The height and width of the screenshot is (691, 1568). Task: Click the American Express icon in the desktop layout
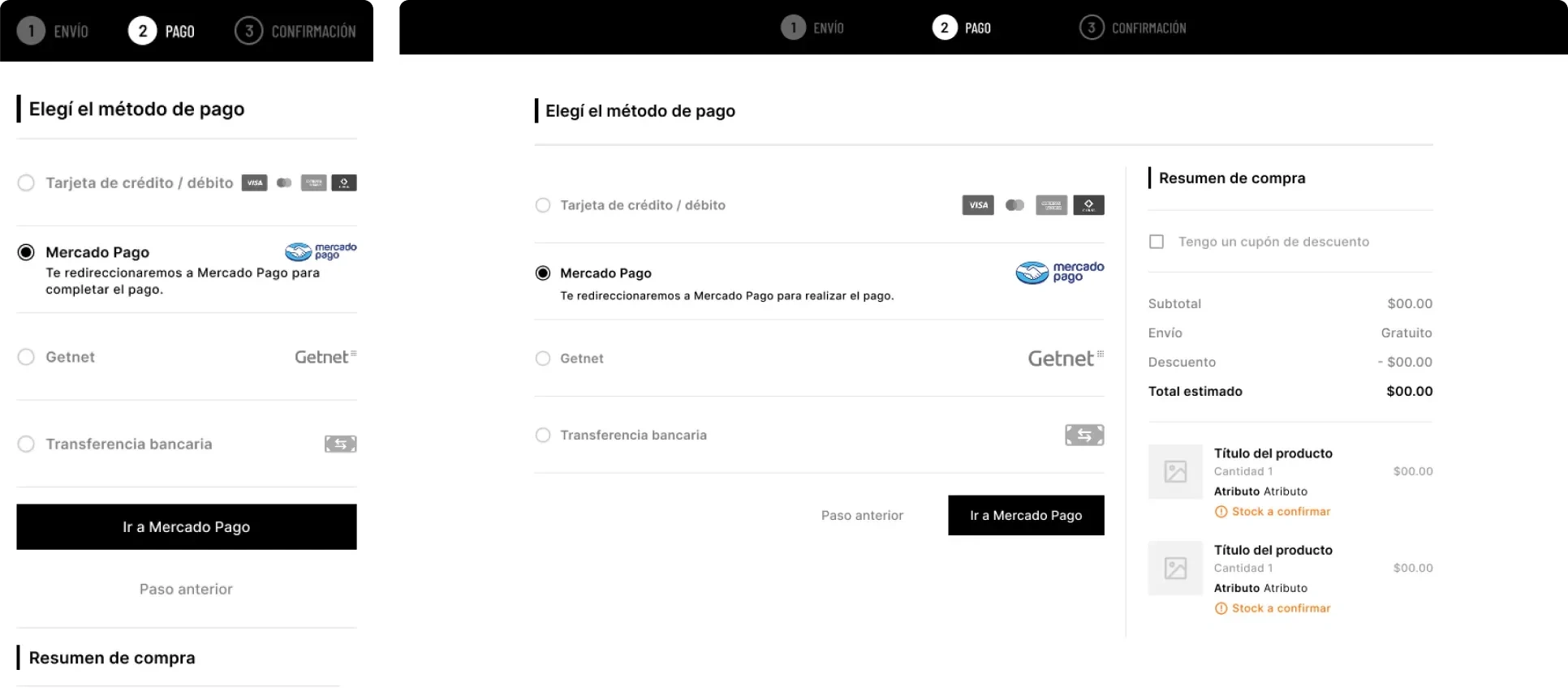click(x=1051, y=205)
